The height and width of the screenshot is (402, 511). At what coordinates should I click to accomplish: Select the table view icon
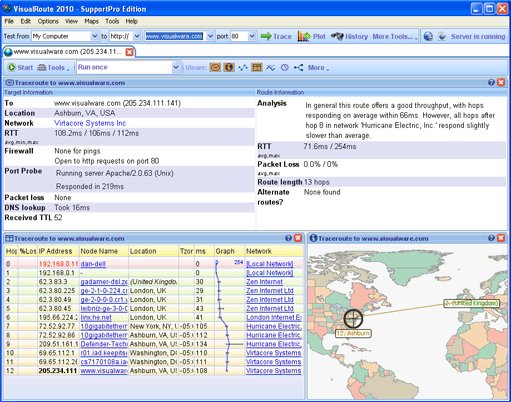[x=257, y=68]
